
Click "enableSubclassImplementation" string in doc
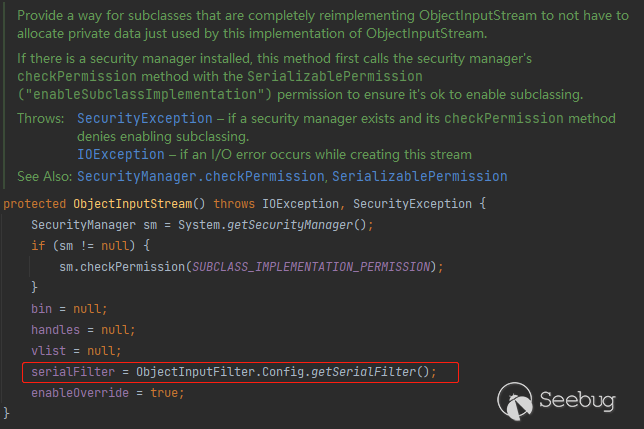[145, 94]
